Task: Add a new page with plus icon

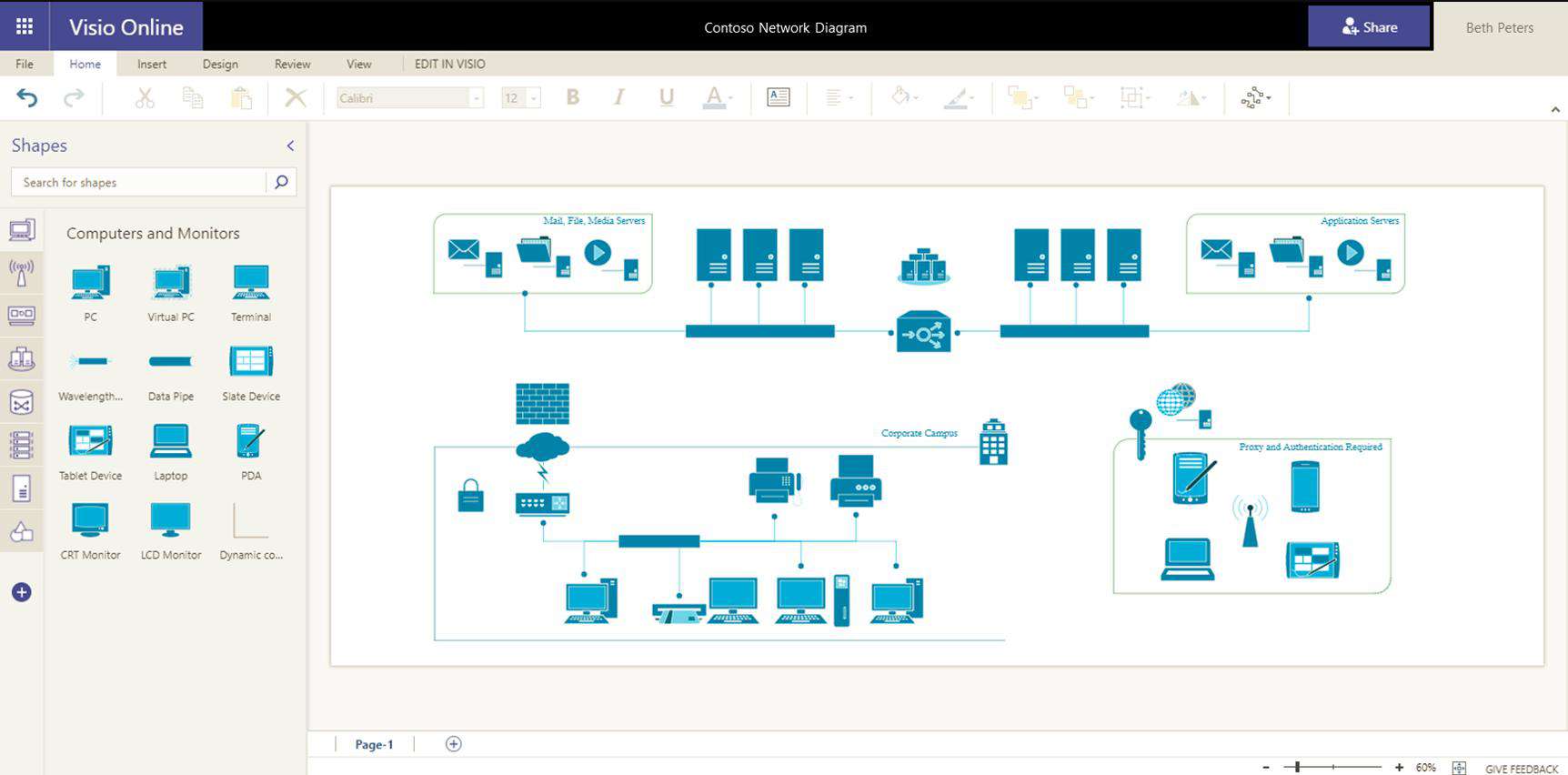Action: click(x=454, y=744)
